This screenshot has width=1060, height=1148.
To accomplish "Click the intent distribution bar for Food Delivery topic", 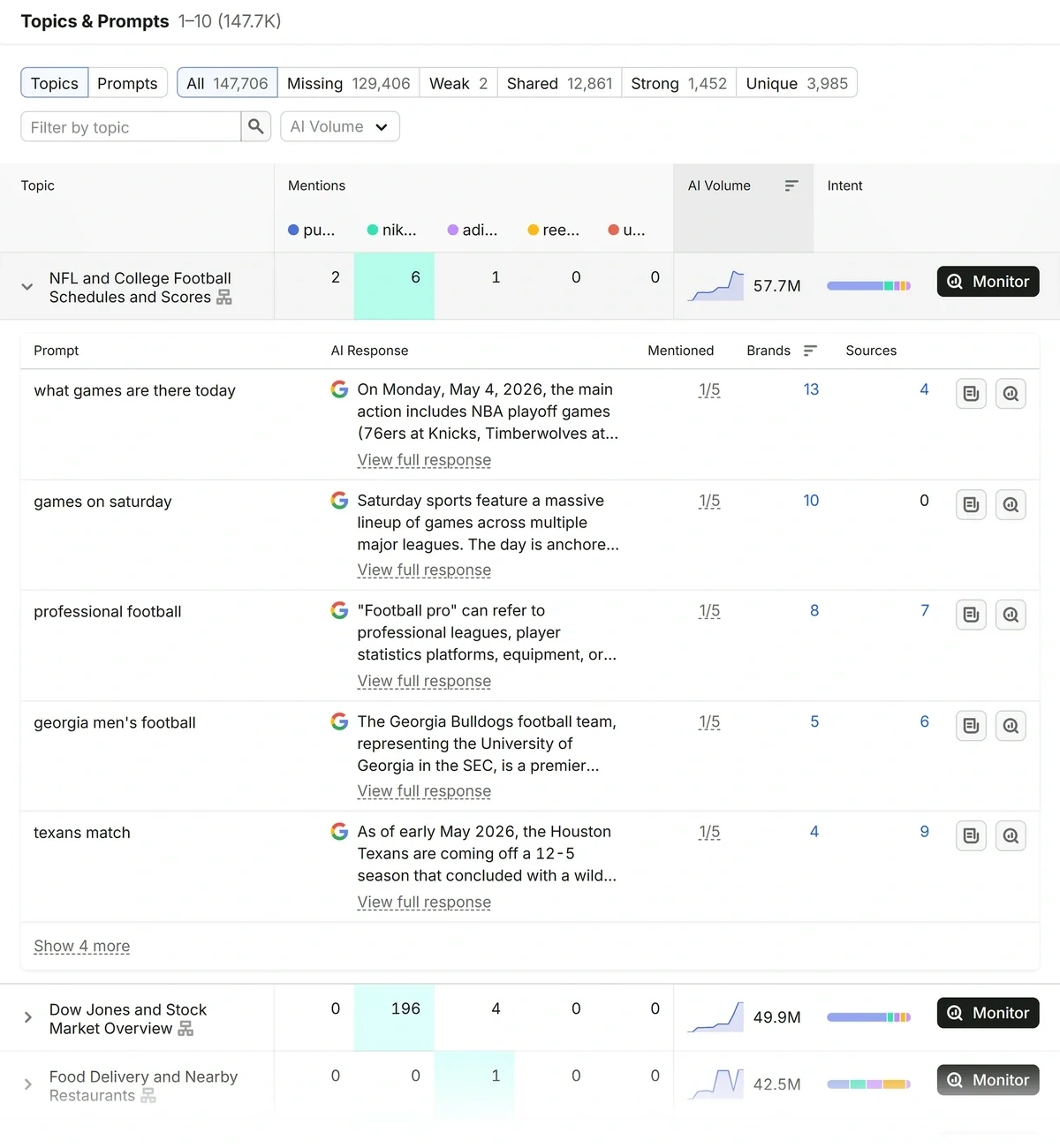I will [868, 1084].
